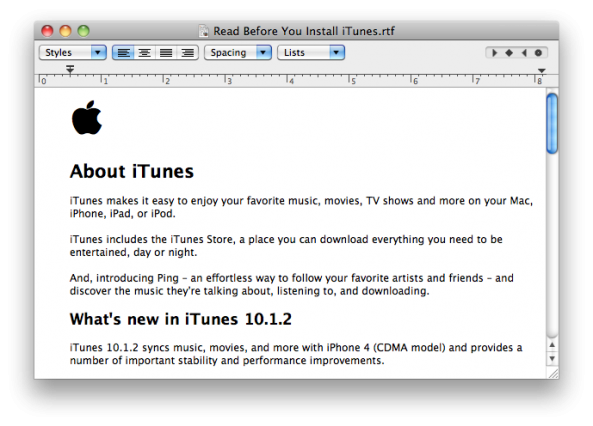Screen dimensions: 593x426
Task: Click the document icon in title bar
Action: tap(203, 31)
